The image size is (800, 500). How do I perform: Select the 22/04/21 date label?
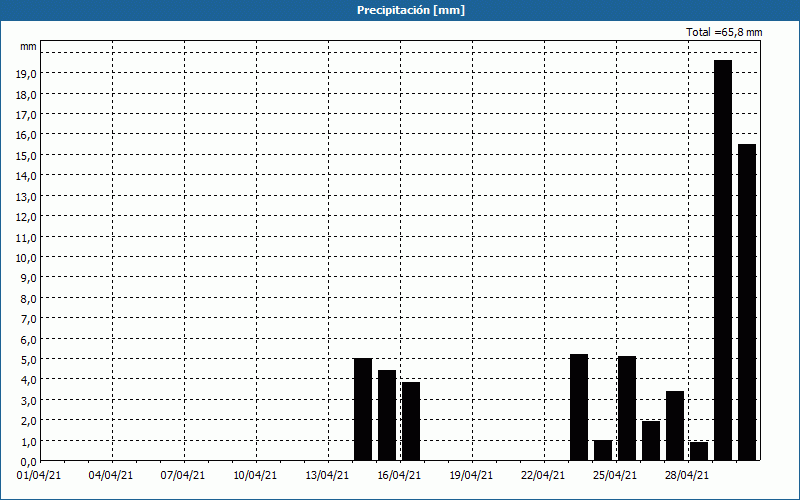[543, 476]
